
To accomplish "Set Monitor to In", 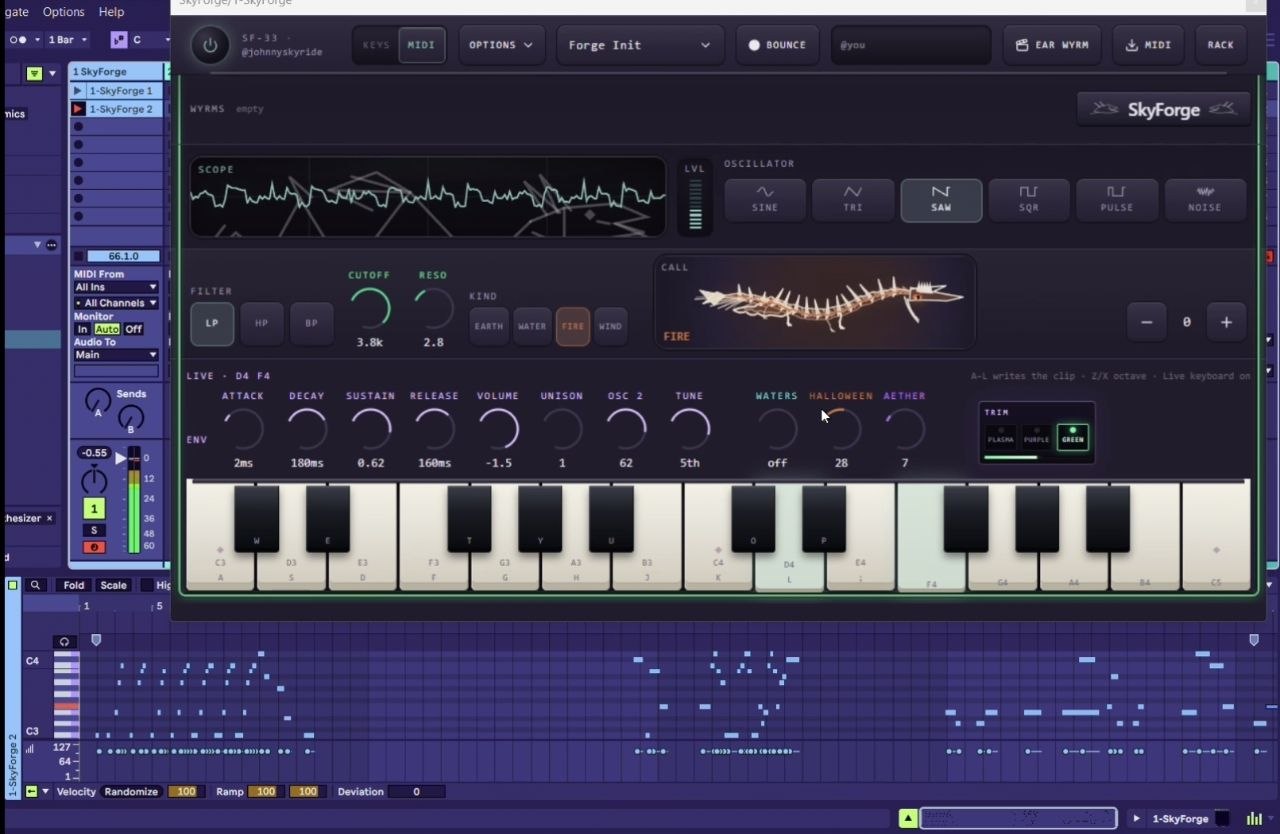I will [x=83, y=329].
